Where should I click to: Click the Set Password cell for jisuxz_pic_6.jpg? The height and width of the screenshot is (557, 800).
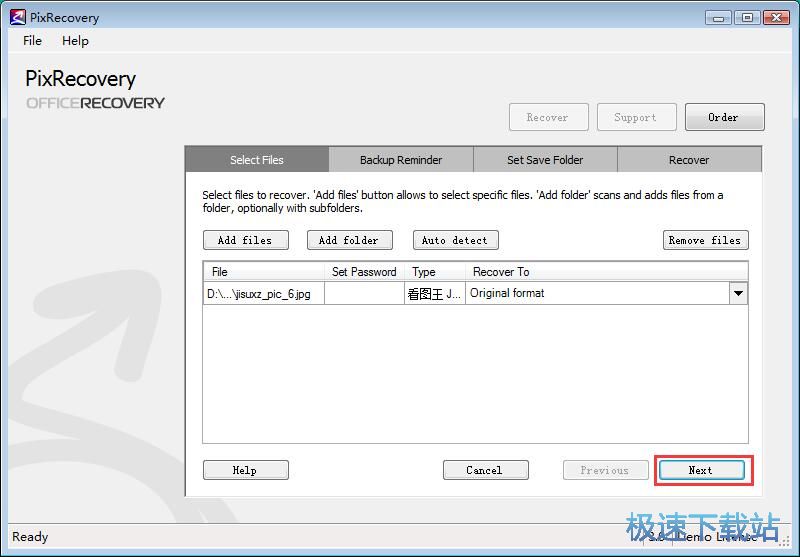coord(364,294)
